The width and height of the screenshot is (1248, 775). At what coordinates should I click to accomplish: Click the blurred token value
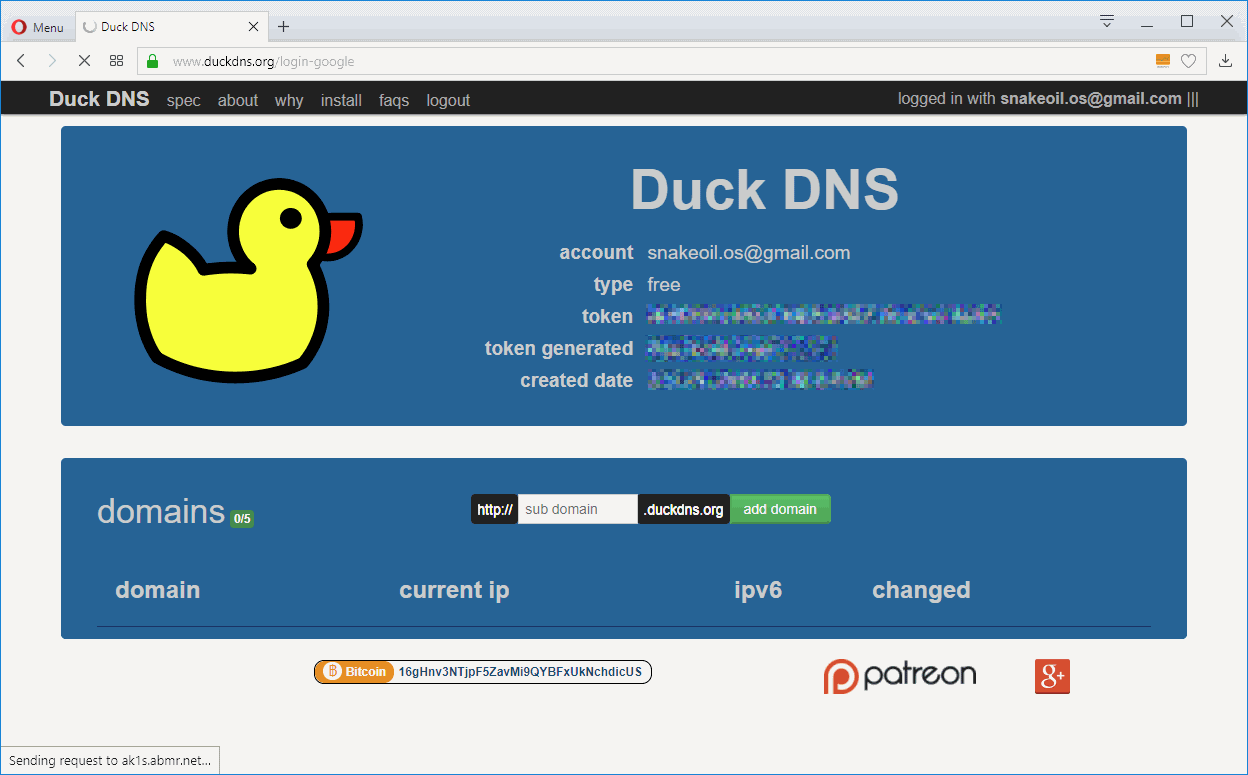(x=824, y=316)
